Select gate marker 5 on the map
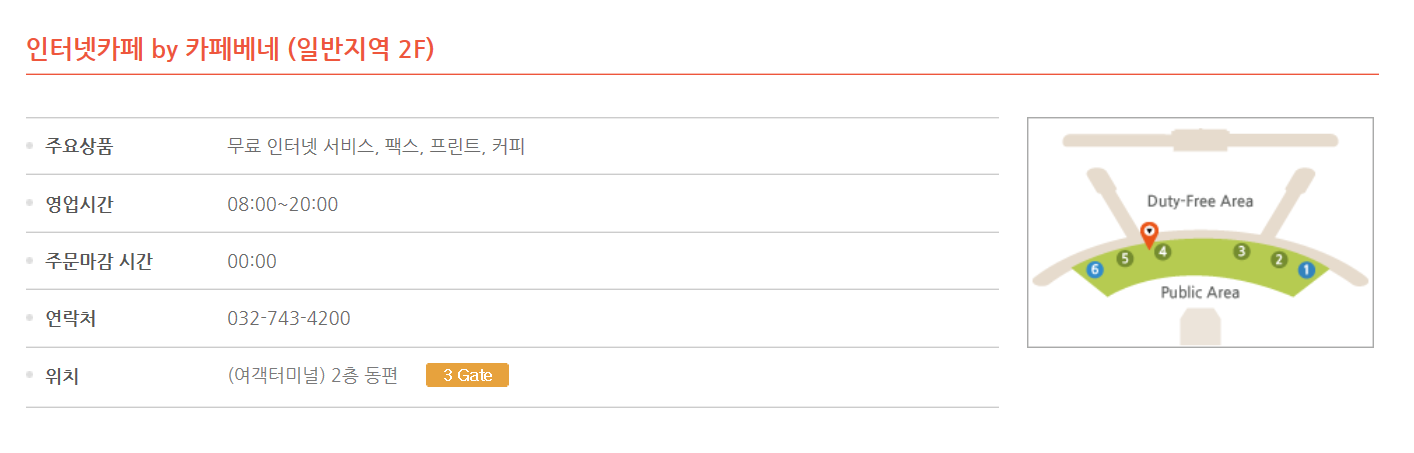 click(x=1125, y=259)
